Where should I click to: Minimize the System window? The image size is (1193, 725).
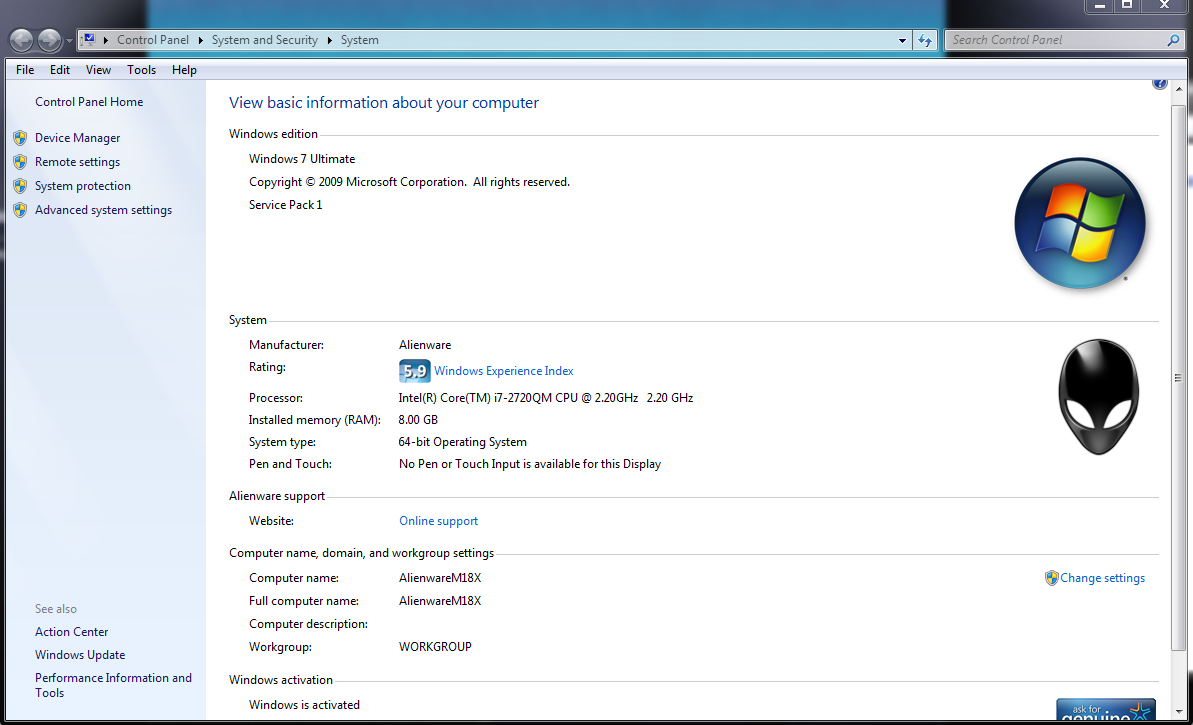(x=1099, y=5)
